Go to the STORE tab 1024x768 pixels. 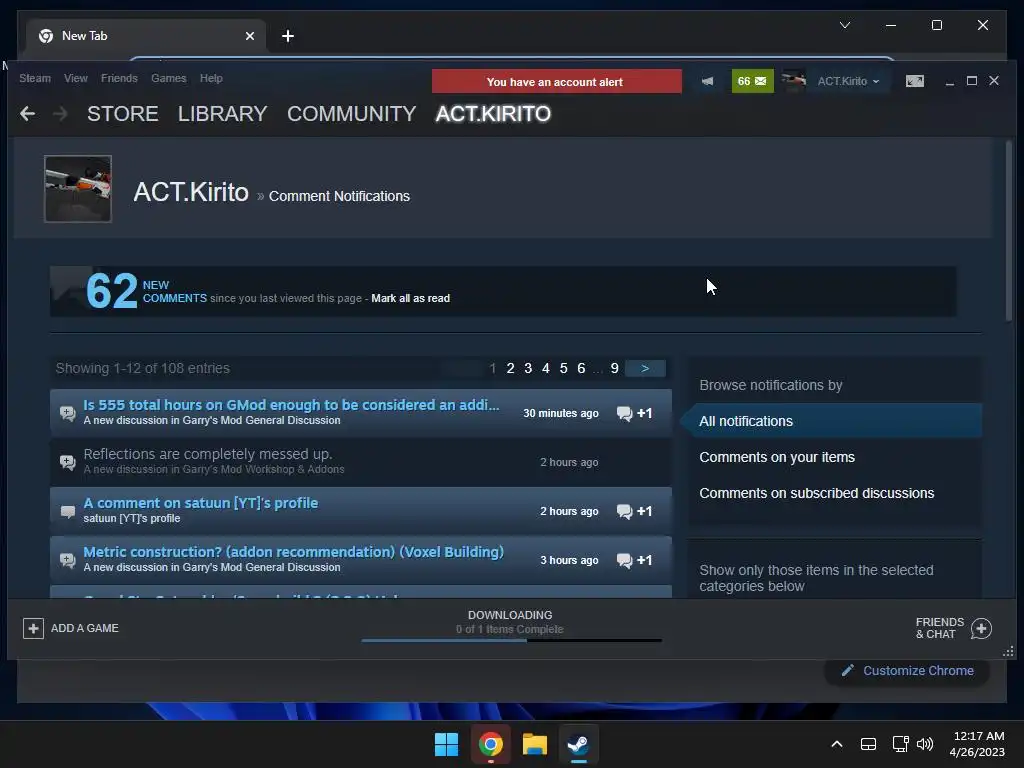[x=123, y=114]
